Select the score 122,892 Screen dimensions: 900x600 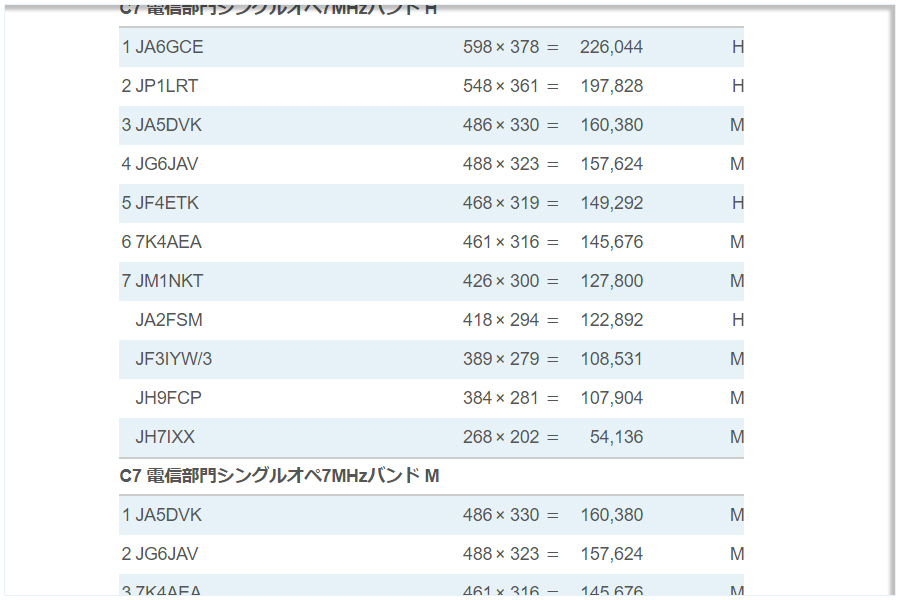click(x=611, y=320)
